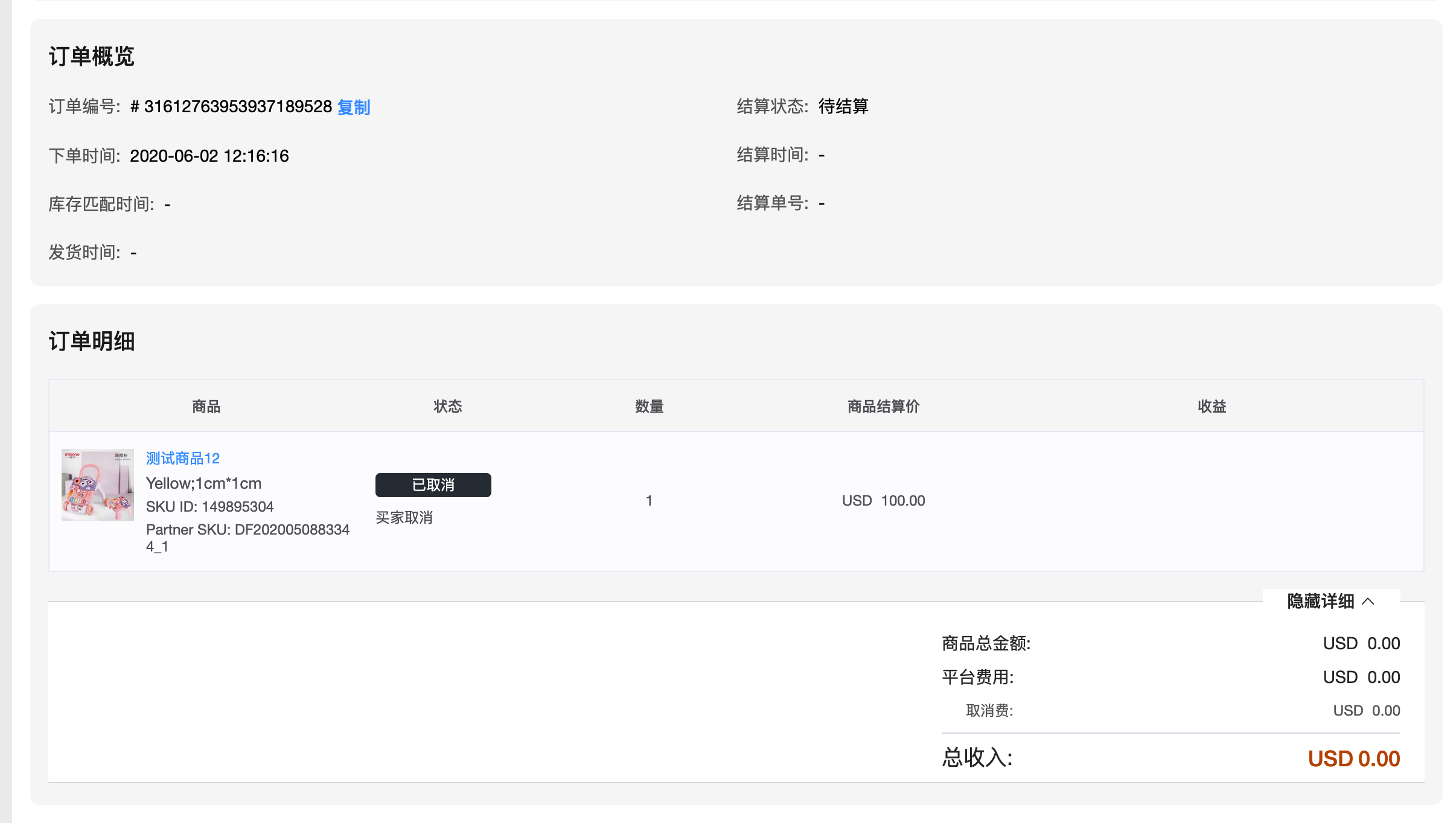The height and width of the screenshot is (823, 1456).
Task: Click the 商品结算价 column header
Action: click(x=883, y=406)
